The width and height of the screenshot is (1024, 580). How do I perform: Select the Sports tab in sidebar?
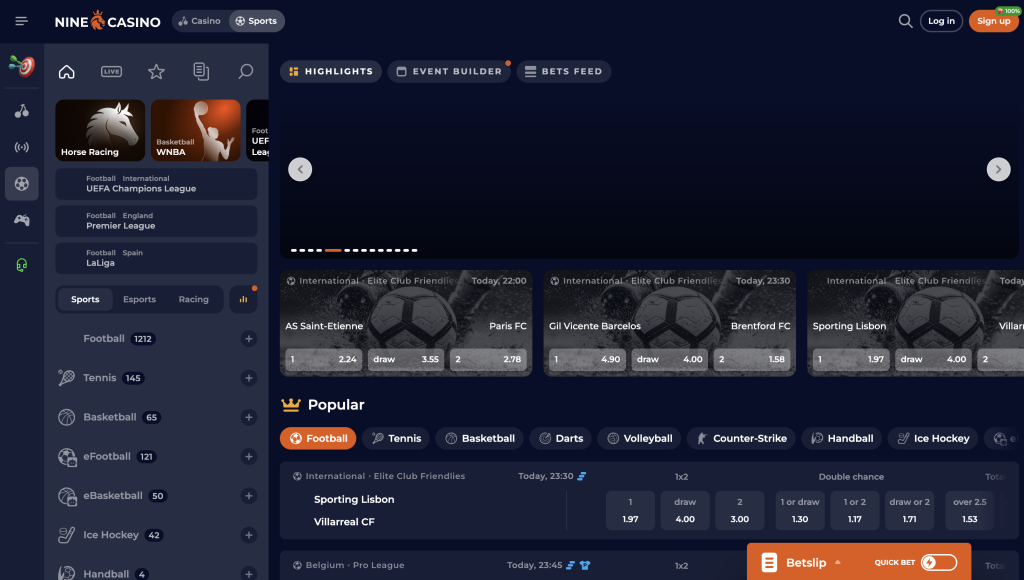click(85, 299)
